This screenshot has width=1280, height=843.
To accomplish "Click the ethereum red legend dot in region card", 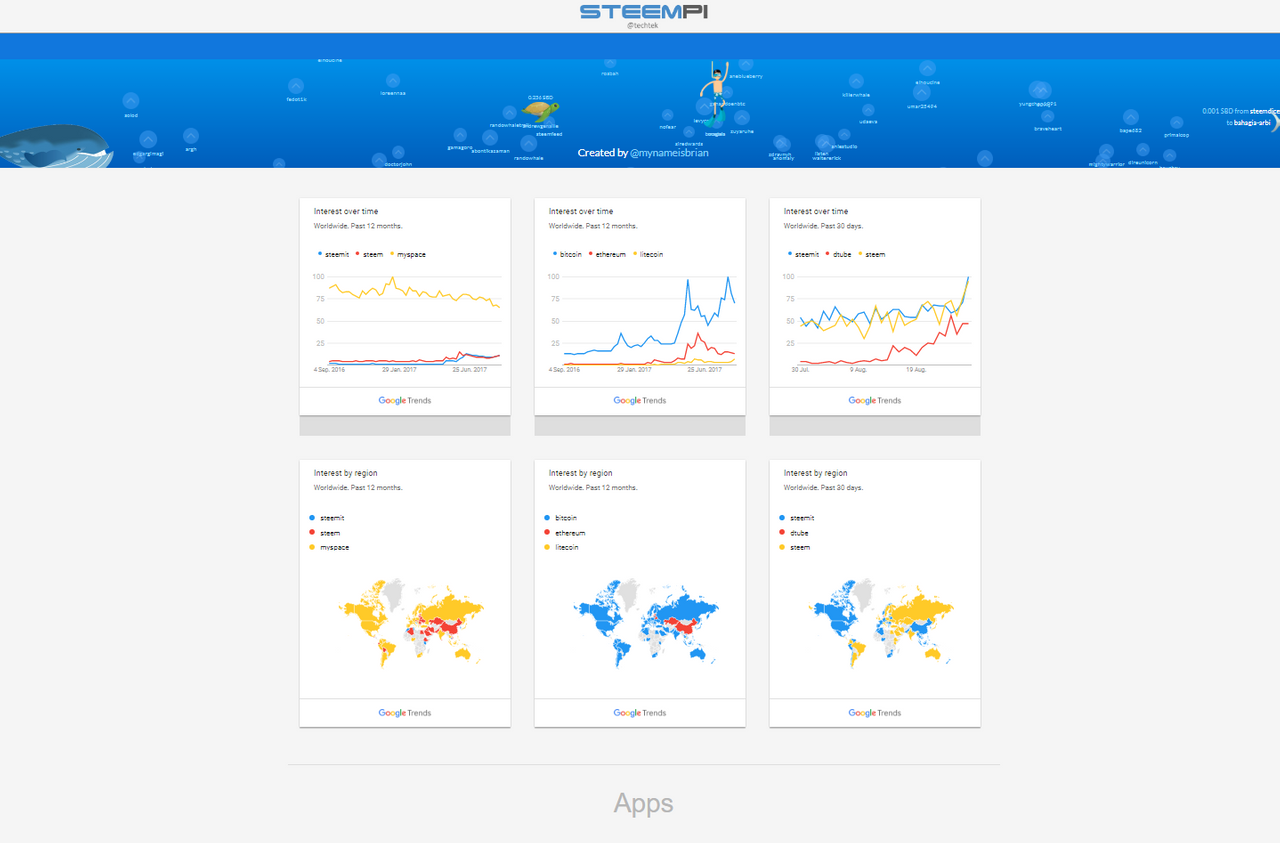I will (x=547, y=533).
